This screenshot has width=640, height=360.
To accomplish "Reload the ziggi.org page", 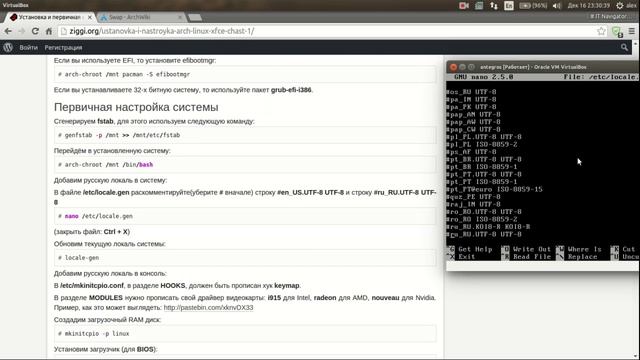I will click(35, 31).
